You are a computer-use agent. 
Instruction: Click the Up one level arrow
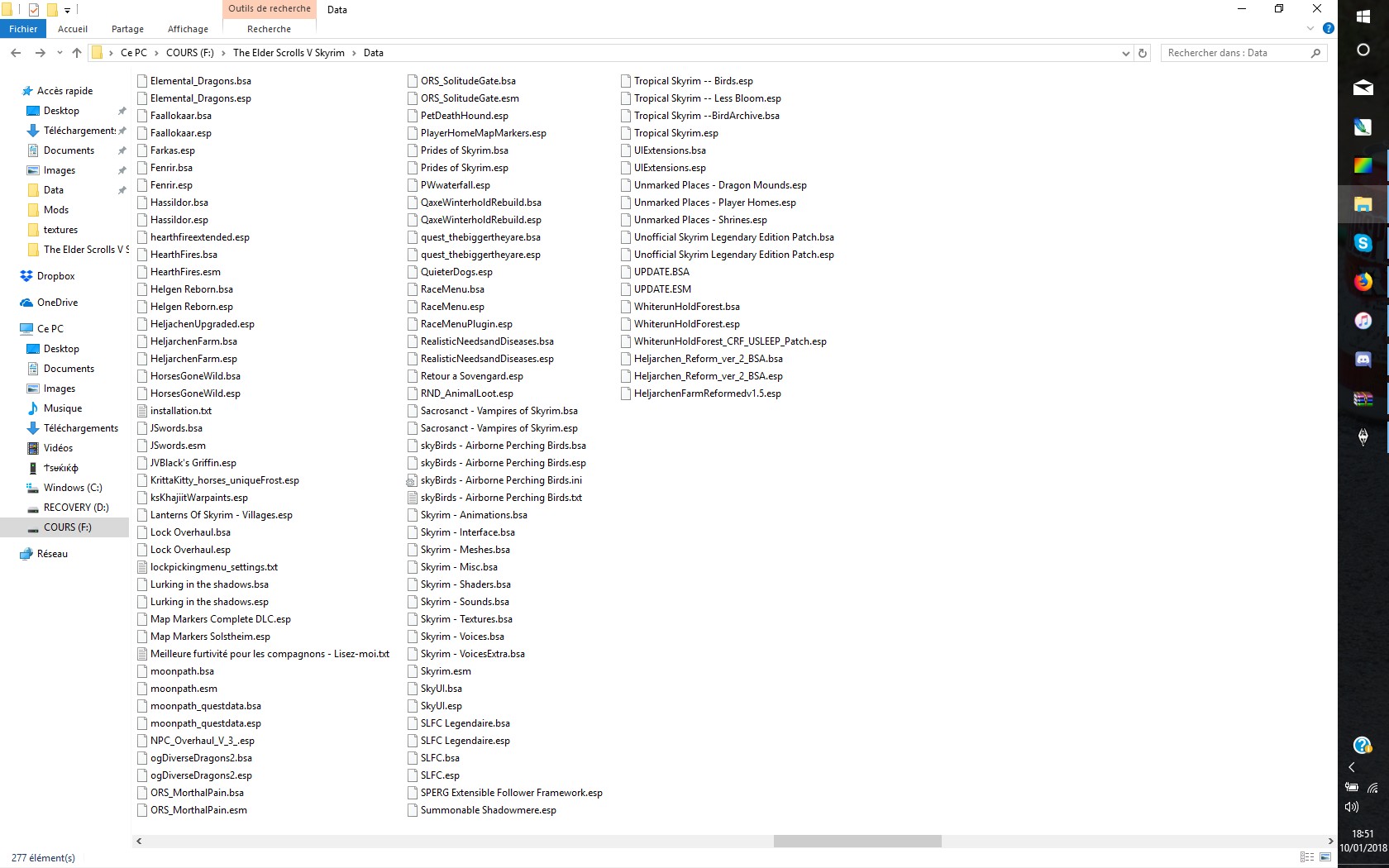77,53
